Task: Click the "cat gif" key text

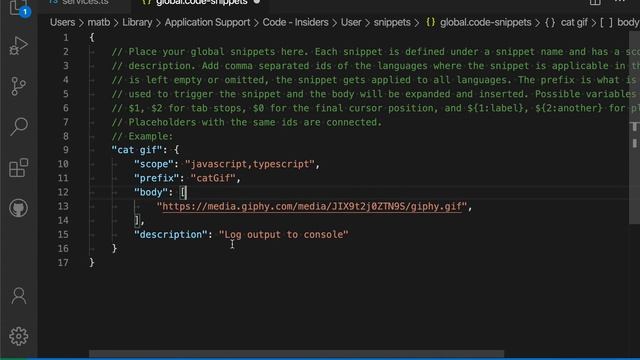Action: click(x=137, y=150)
